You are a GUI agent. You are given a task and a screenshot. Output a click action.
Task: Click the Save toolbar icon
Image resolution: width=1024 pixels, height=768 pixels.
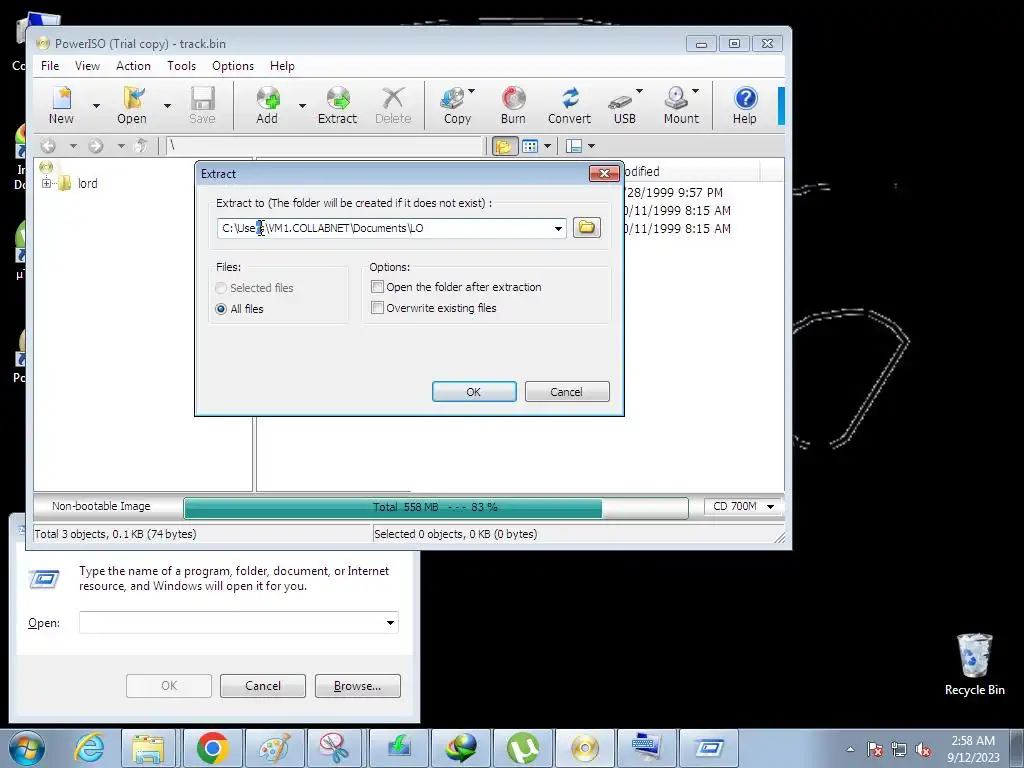[202, 105]
